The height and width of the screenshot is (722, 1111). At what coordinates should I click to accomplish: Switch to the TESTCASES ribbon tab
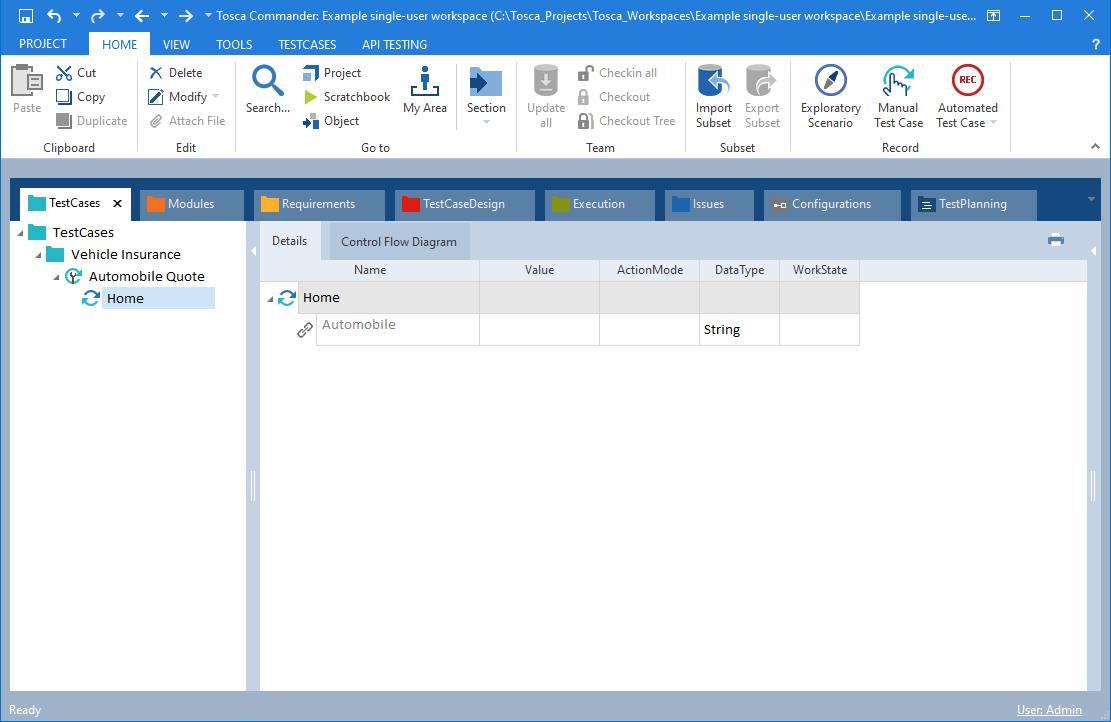coord(307,44)
